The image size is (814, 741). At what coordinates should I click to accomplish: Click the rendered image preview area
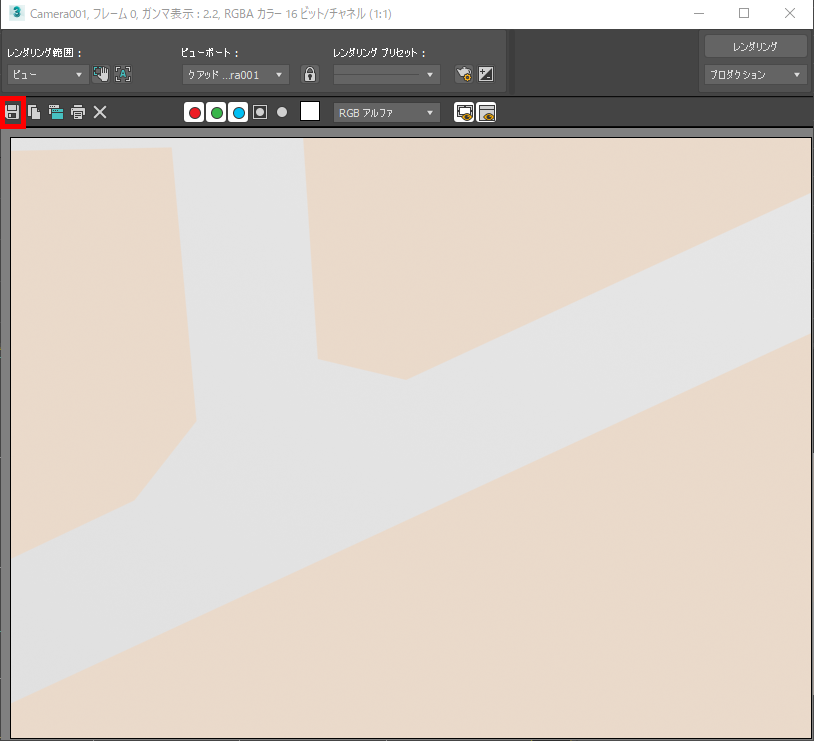click(411, 437)
